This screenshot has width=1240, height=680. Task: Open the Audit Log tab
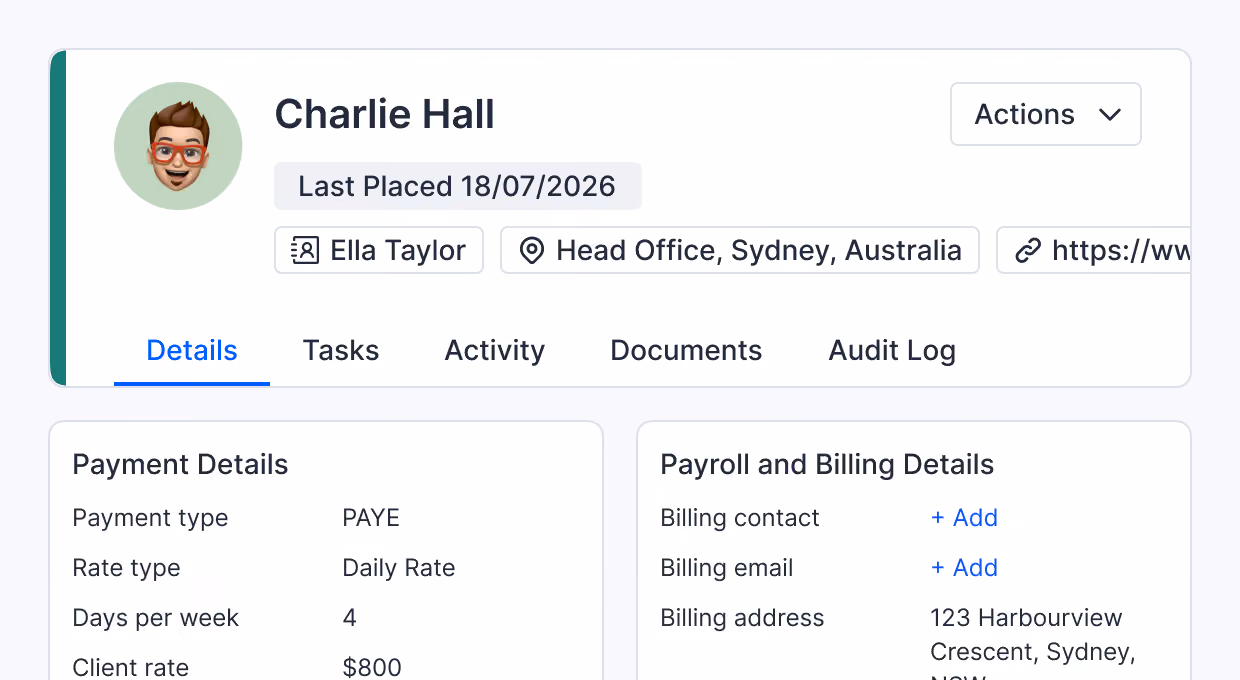892,351
